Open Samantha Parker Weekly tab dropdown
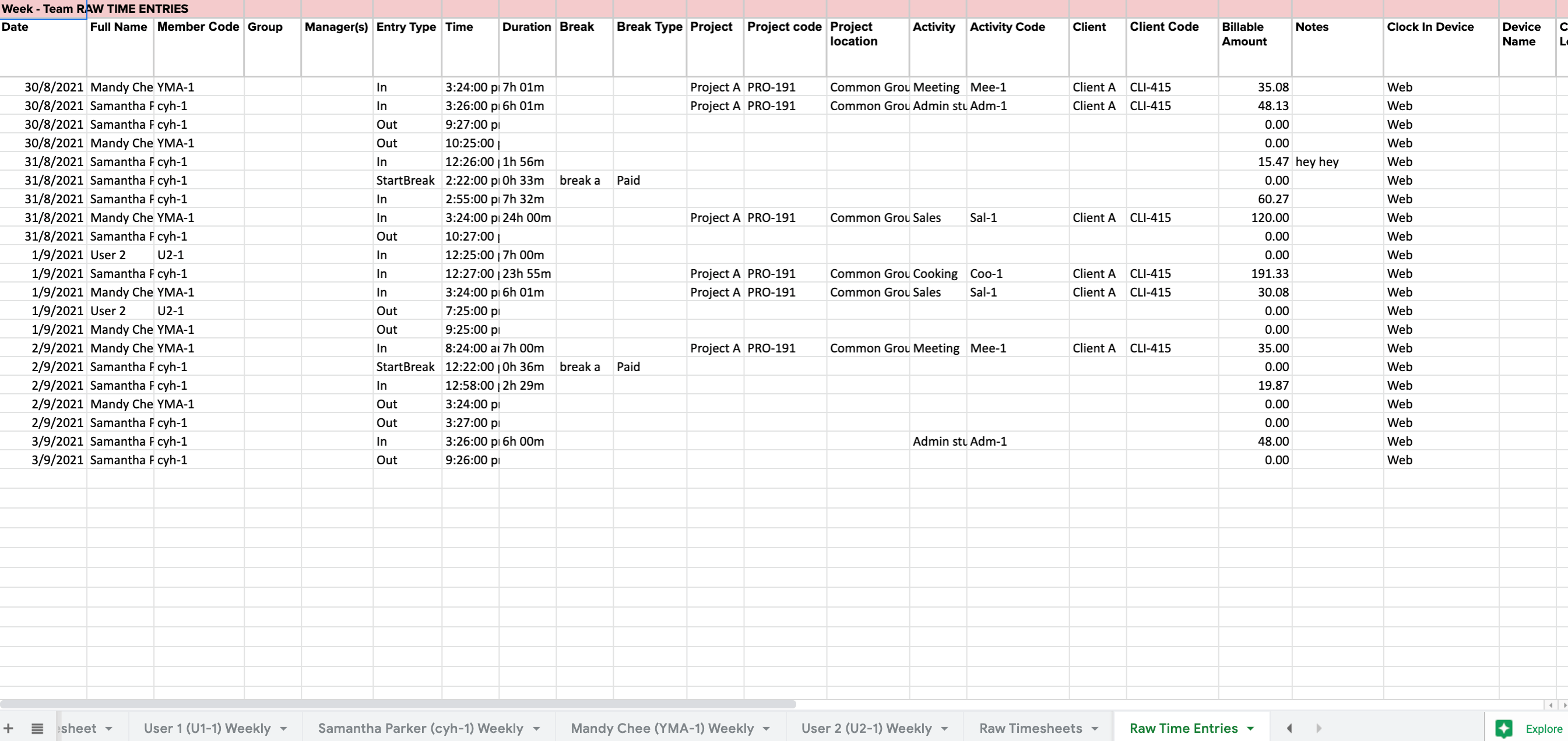The image size is (1568, 741). click(536, 728)
